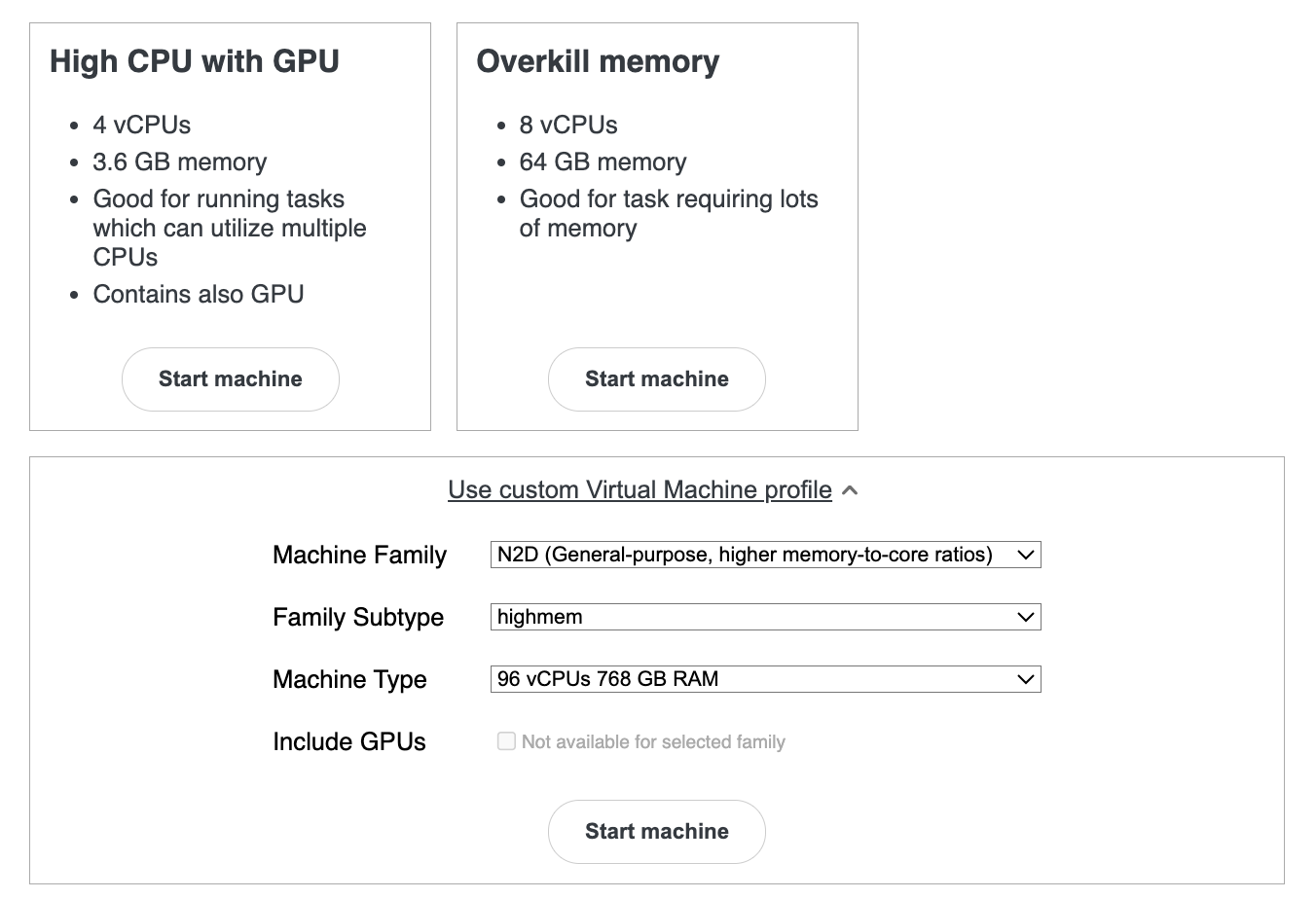Click the Use custom Virtual Machine profile link

640,489
